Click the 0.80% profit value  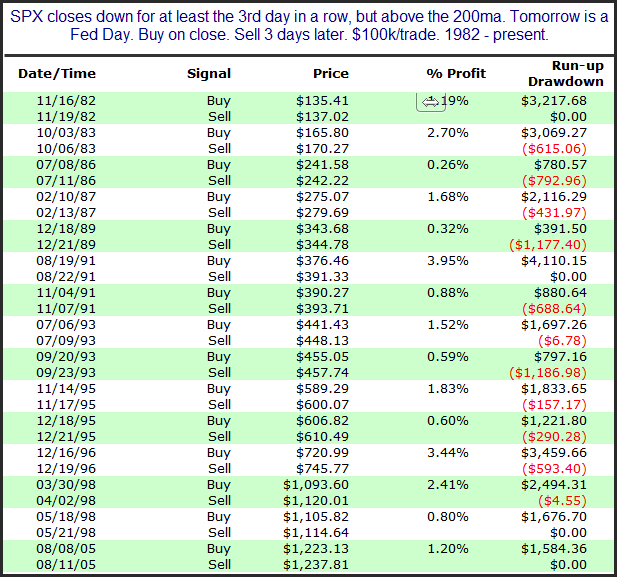pyautogui.click(x=448, y=517)
